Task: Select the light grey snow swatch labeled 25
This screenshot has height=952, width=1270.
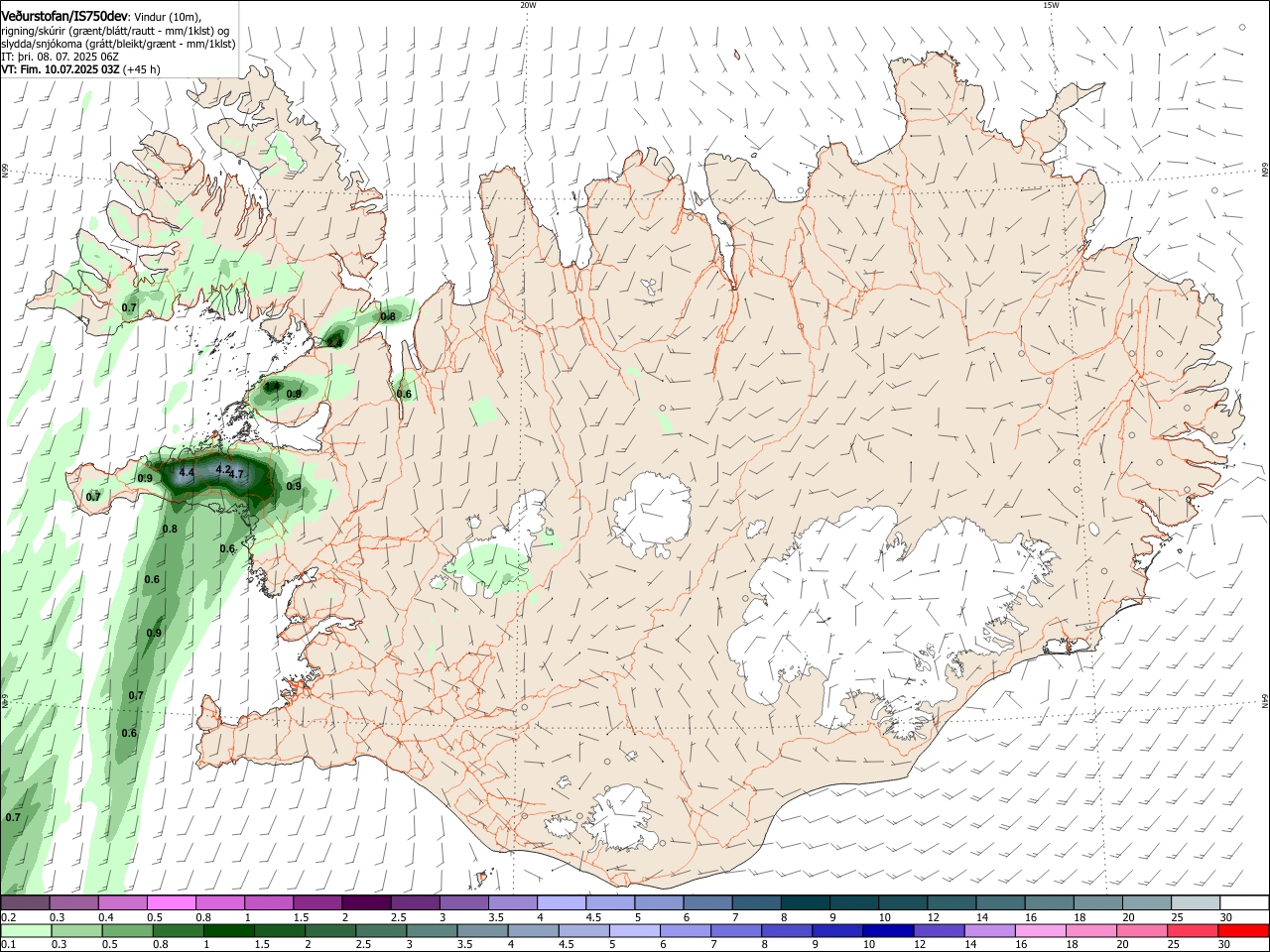Action: pos(1196,903)
